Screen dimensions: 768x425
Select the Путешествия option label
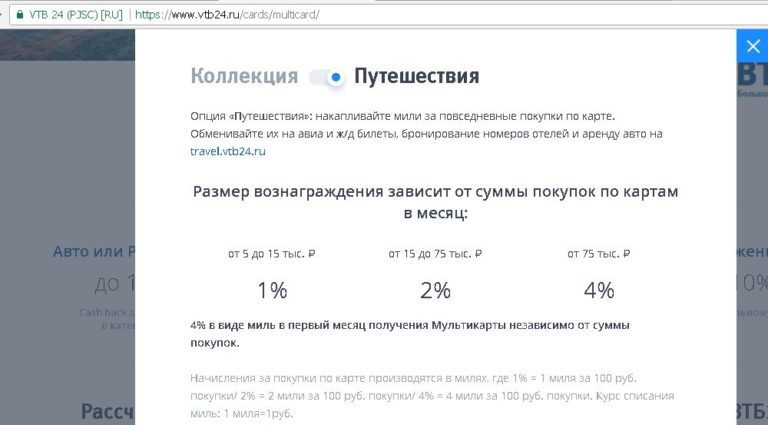[x=416, y=77]
